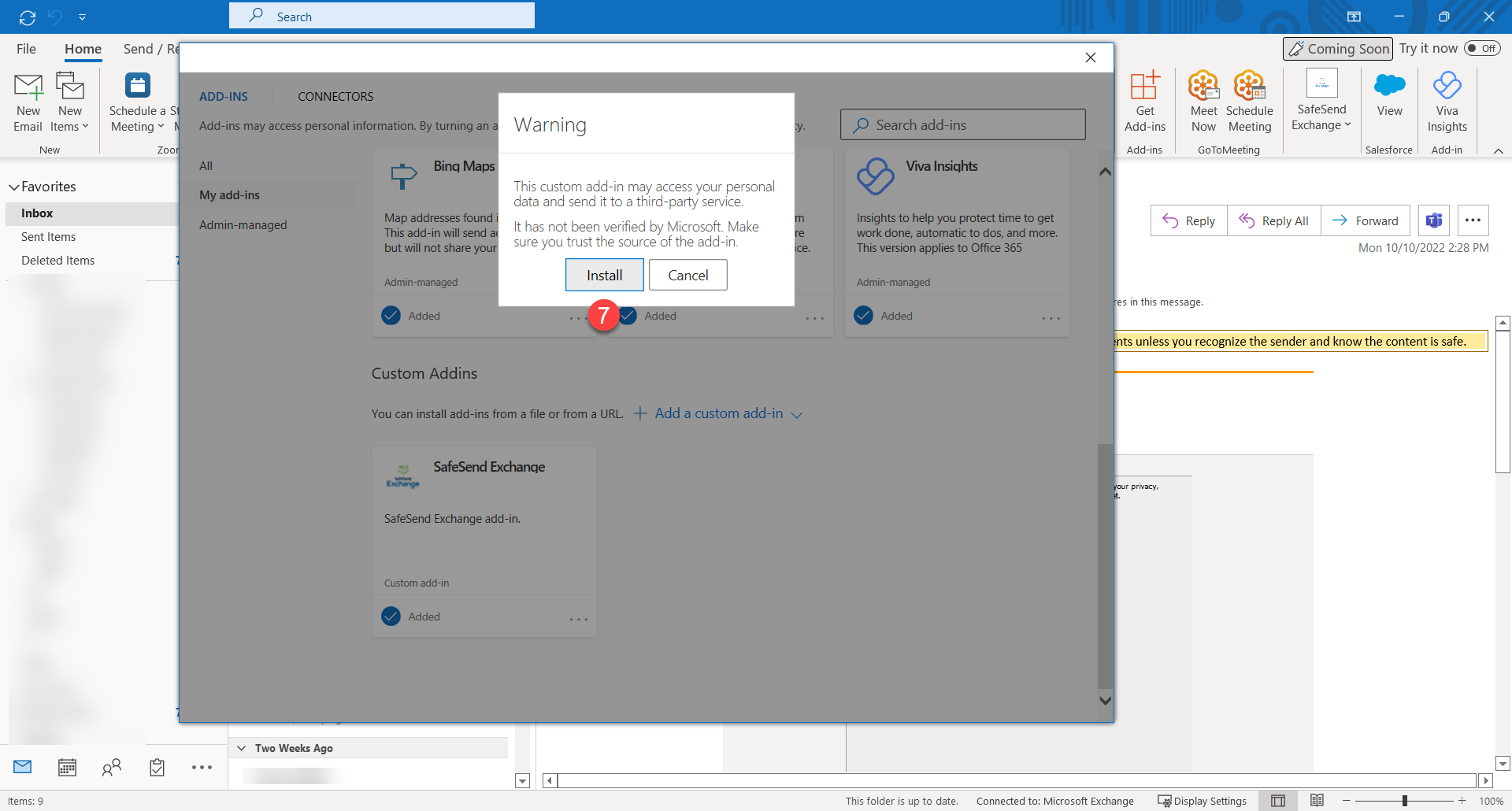Open the Calendar from the navigation bar
Image resolution: width=1512 pixels, height=811 pixels.
click(x=67, y=766)
